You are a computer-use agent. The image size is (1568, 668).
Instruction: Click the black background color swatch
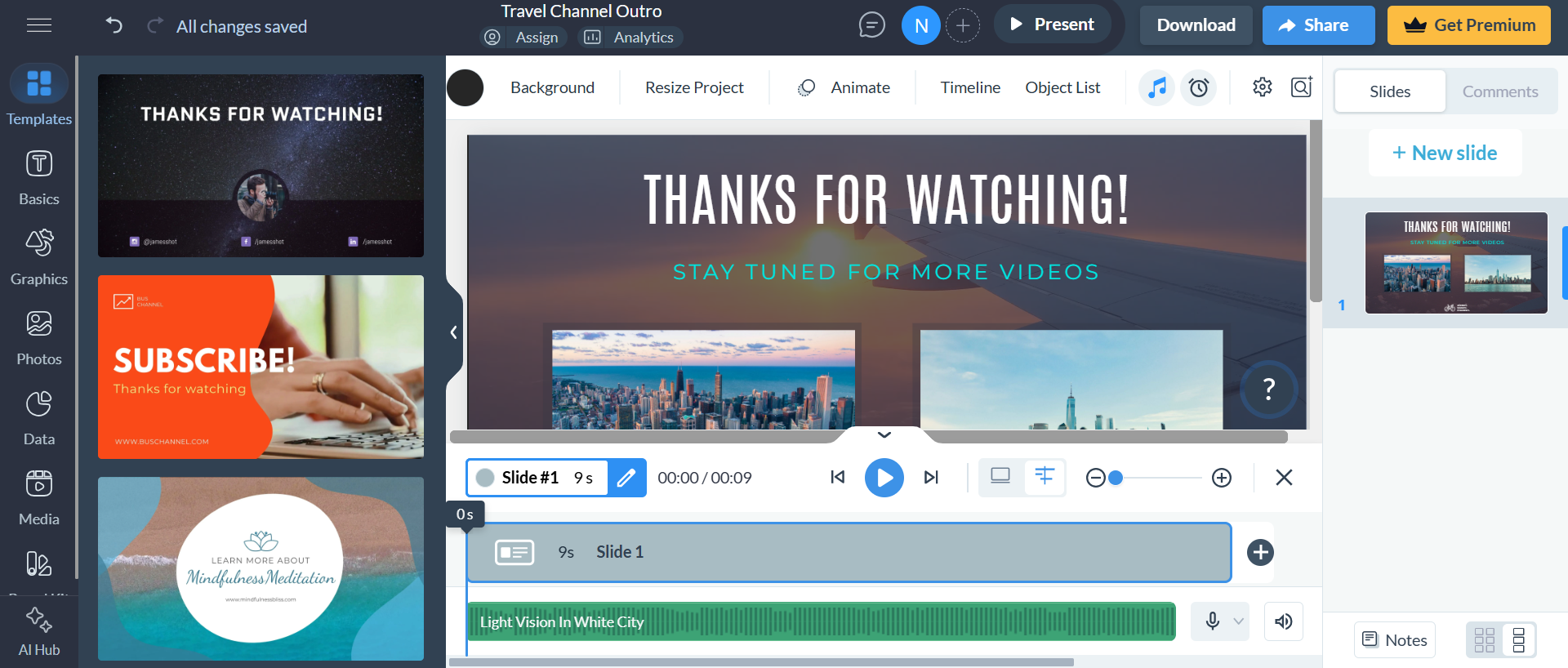465,87
